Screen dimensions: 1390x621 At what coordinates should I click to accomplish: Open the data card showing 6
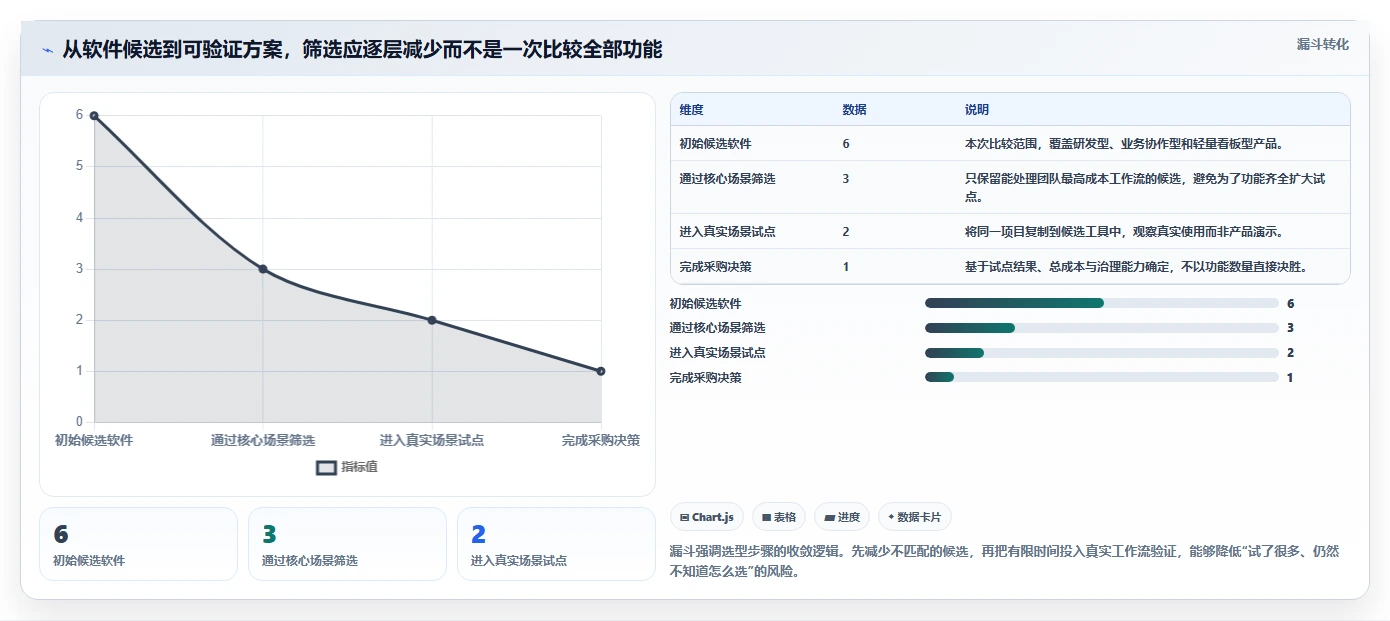pyautogui.click(x=138, y=544)
